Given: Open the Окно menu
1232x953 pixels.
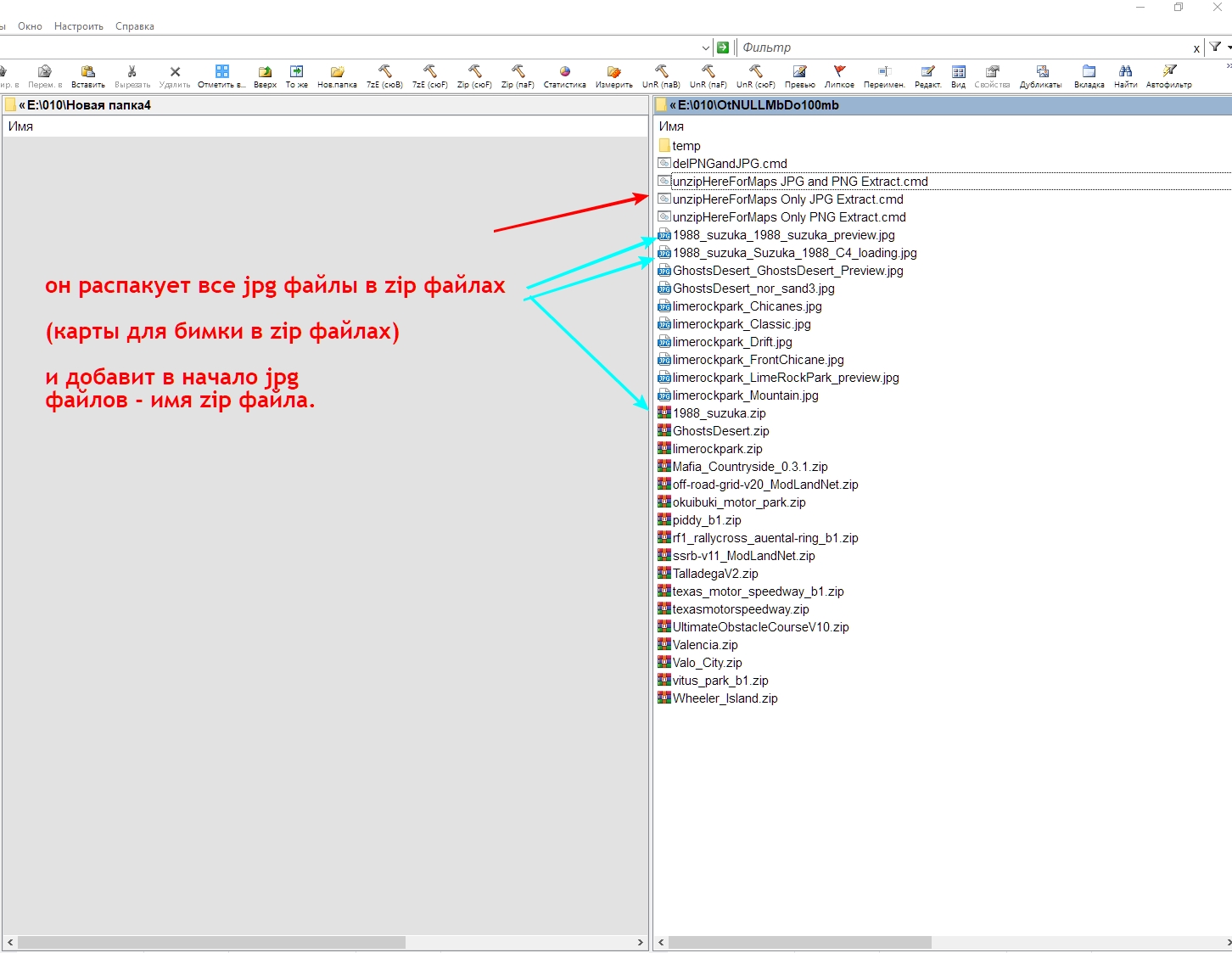Looking at the screenshot, I should (30, 26).
